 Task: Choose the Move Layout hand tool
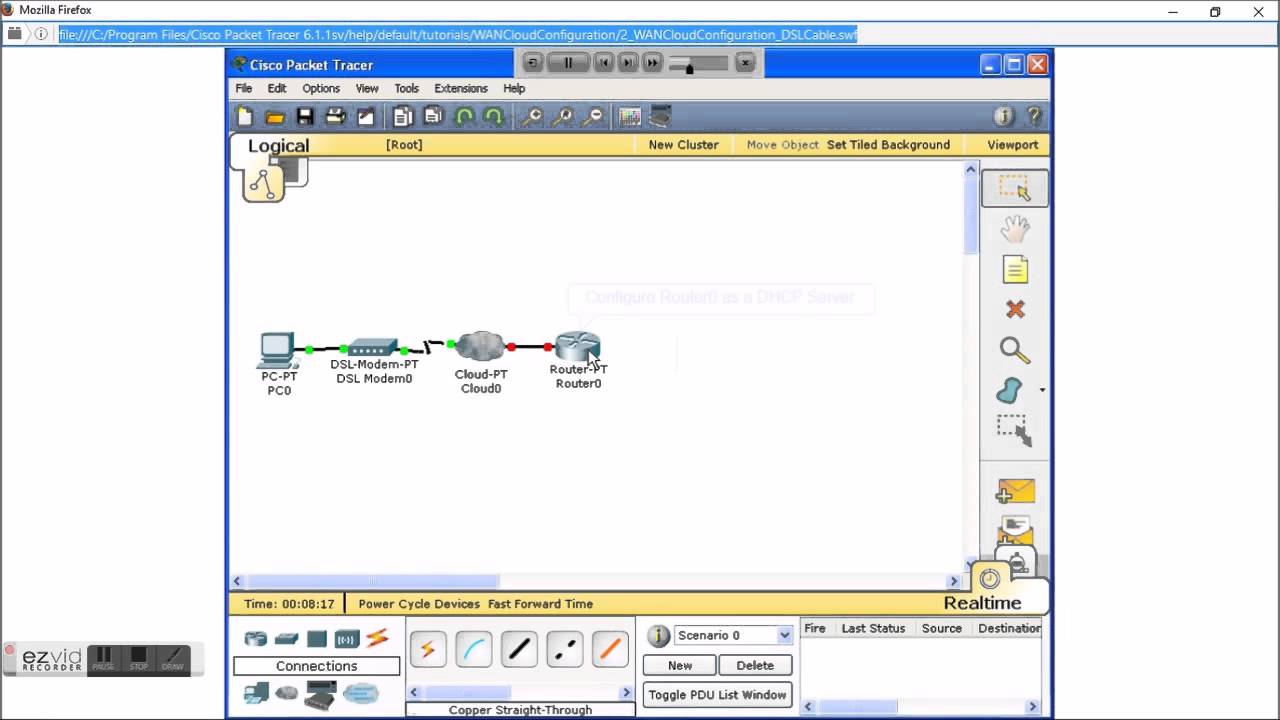click(x=1015, y=229)
